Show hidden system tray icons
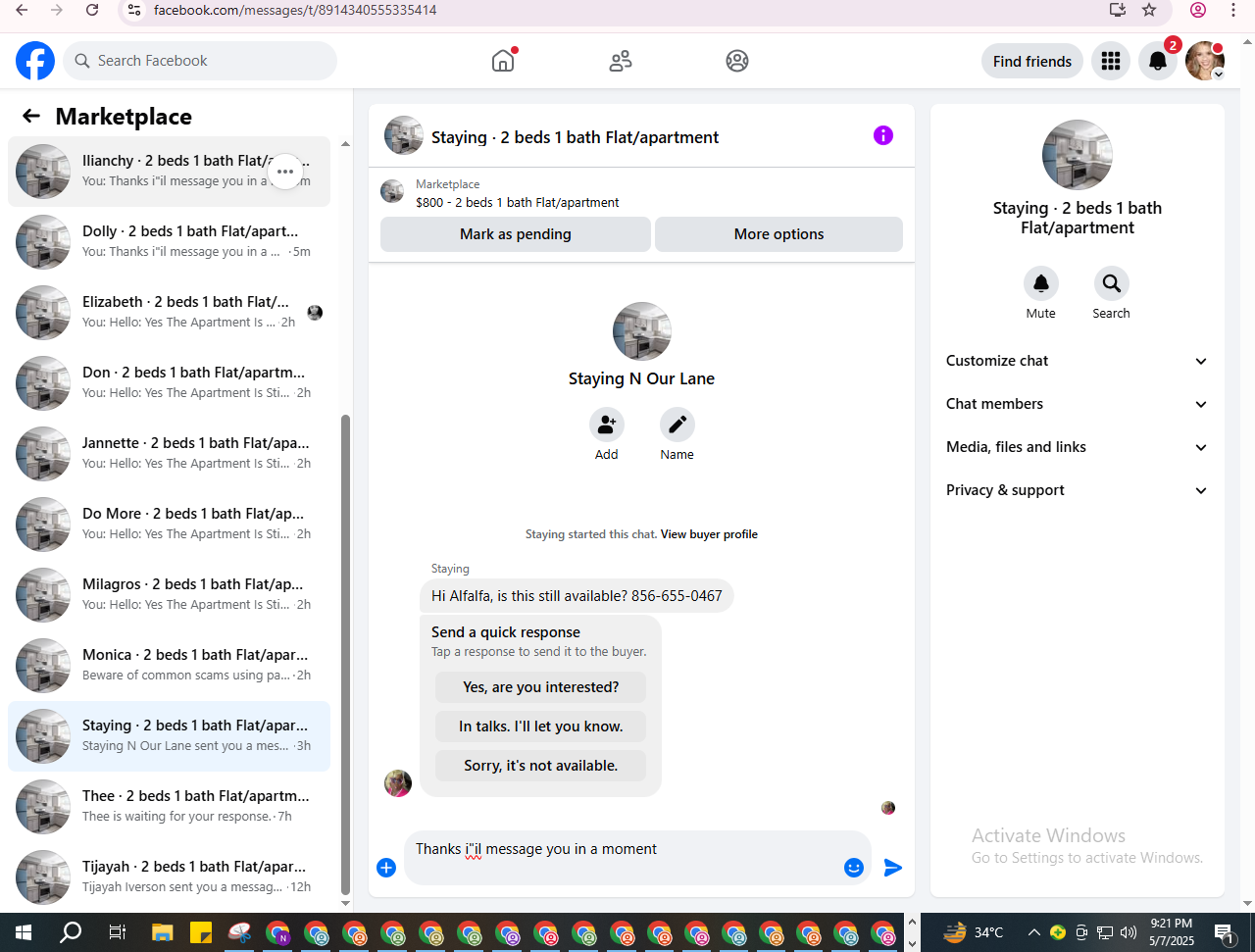 (1033, 932)
